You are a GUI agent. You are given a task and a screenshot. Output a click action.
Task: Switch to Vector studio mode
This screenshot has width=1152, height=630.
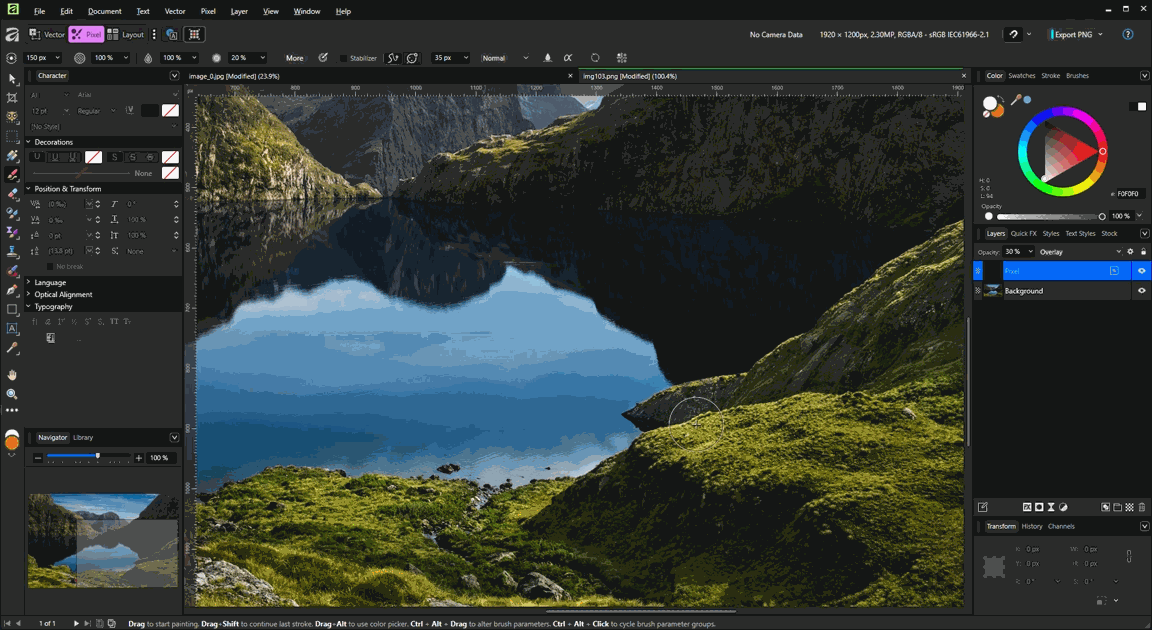[47, 35]
